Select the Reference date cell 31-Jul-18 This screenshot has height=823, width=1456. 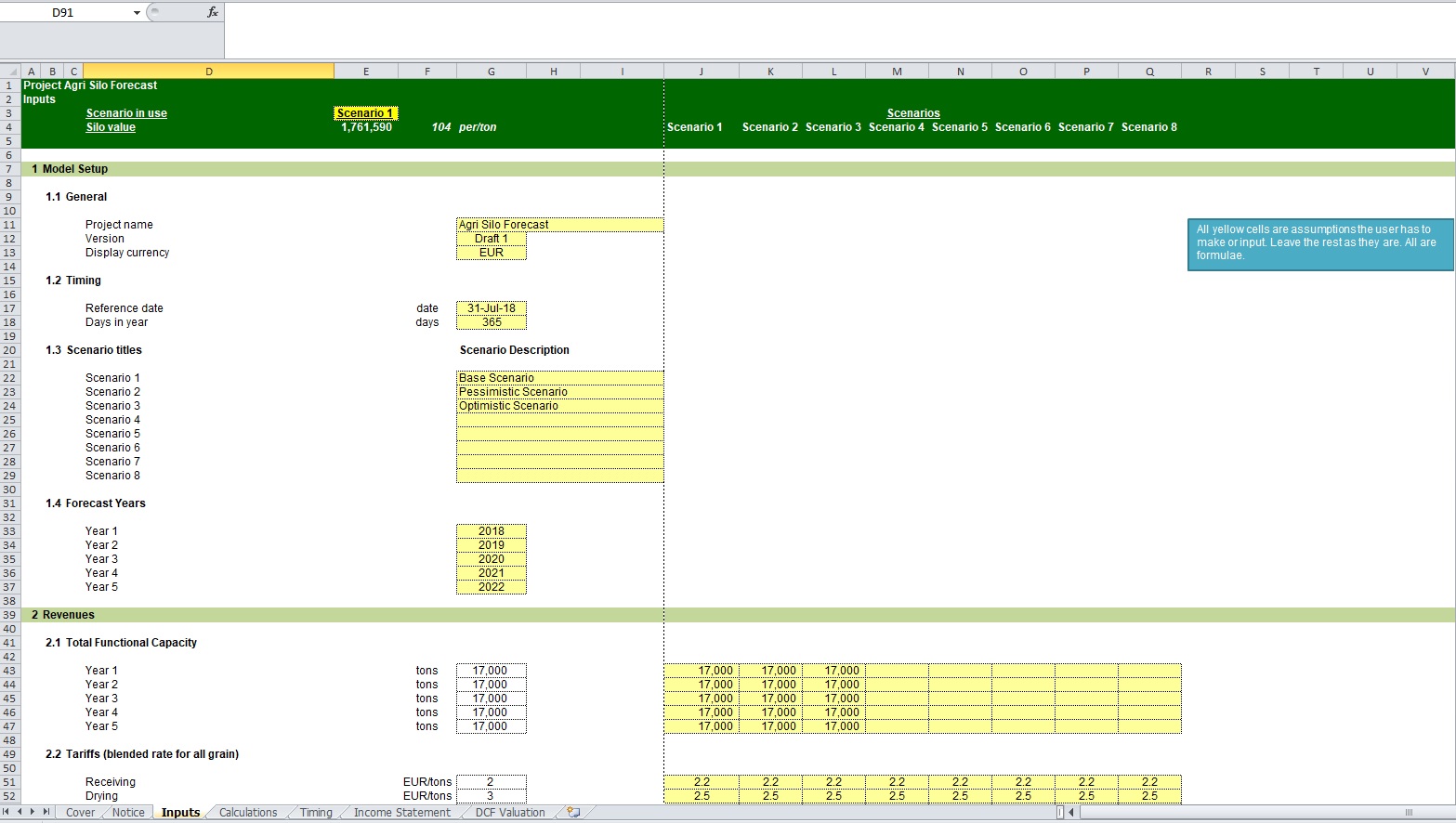(492, 308)
